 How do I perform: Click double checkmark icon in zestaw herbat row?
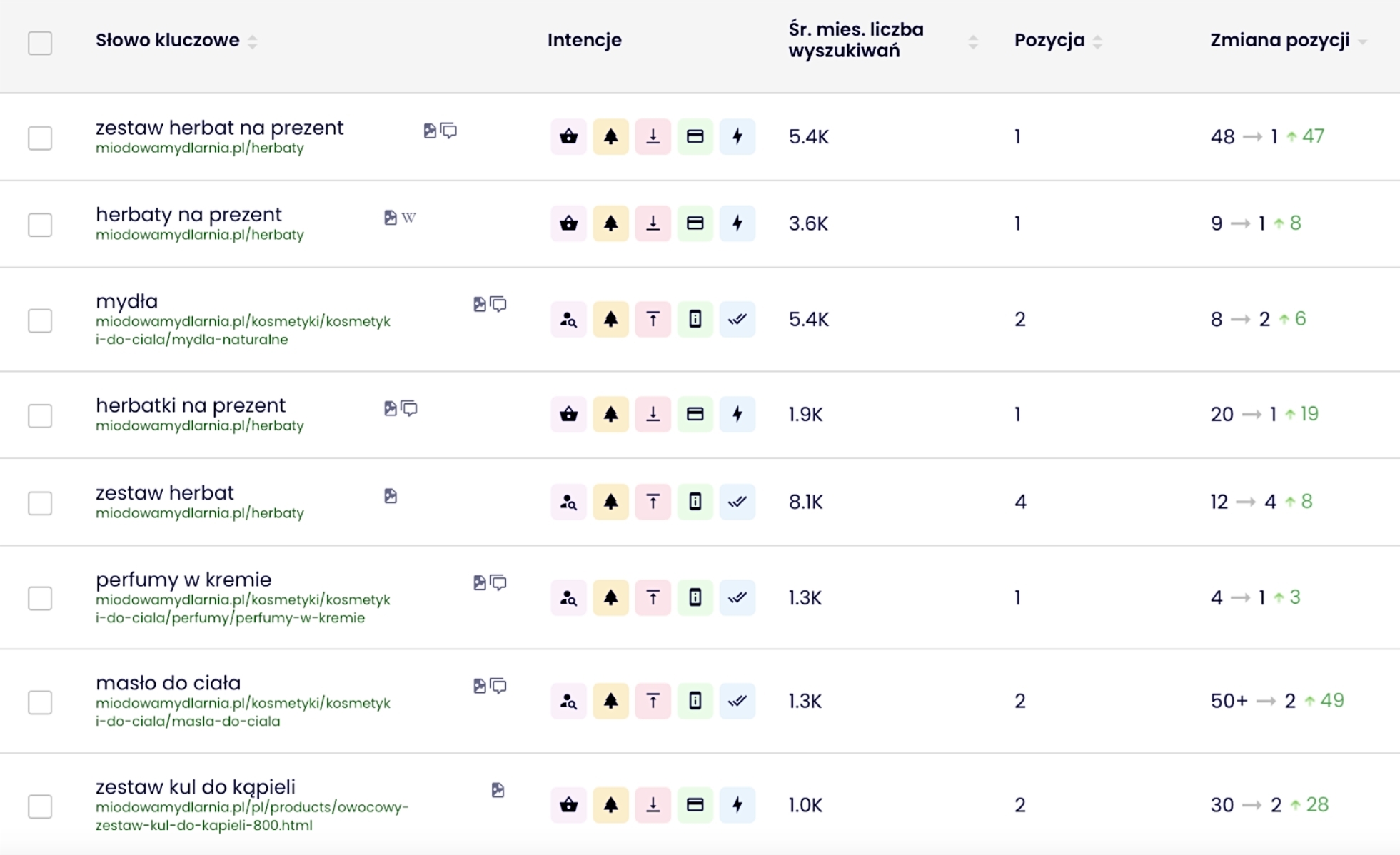coord(737,502)
